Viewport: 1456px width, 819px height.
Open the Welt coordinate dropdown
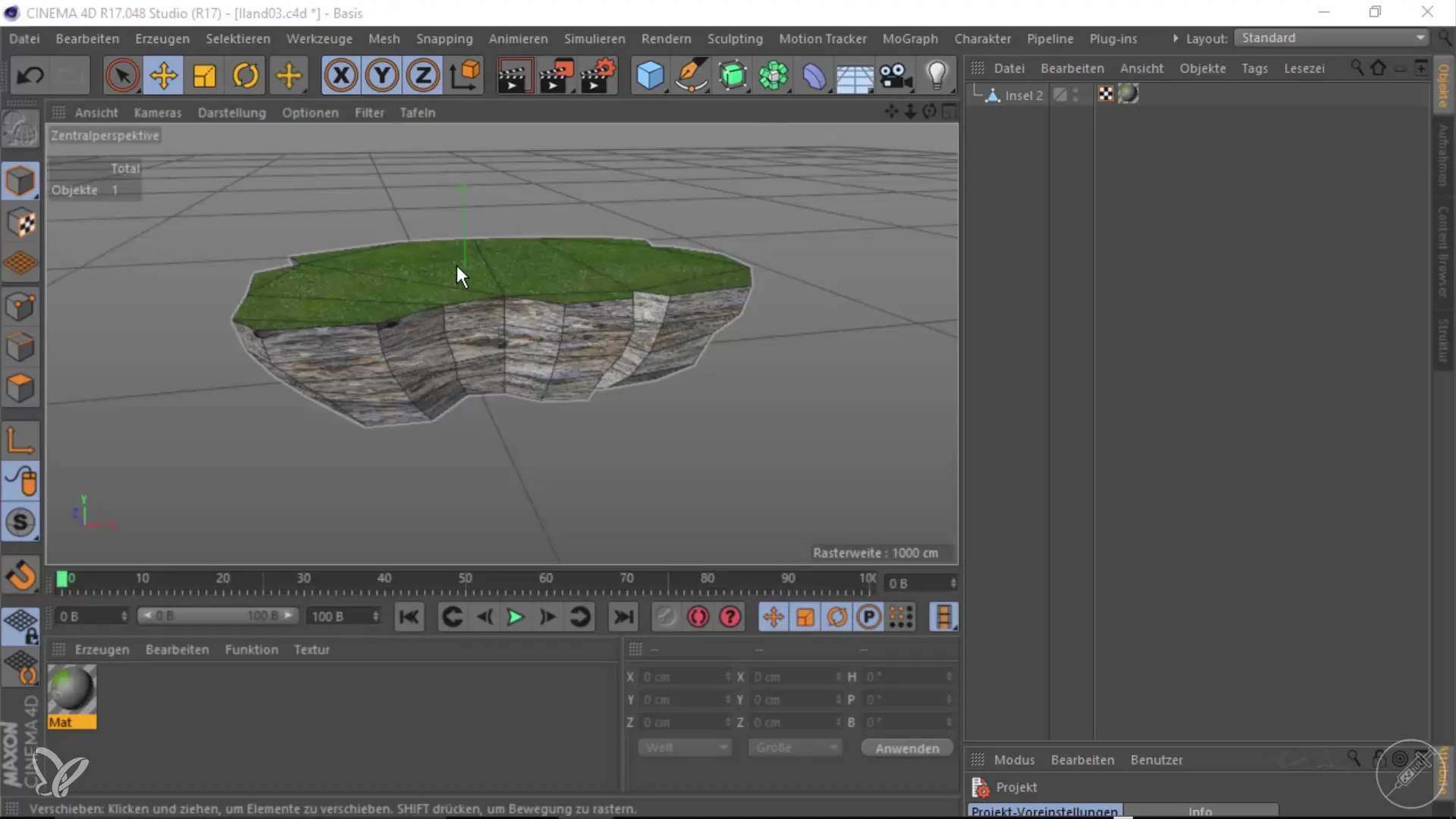(x=684, y=748)
